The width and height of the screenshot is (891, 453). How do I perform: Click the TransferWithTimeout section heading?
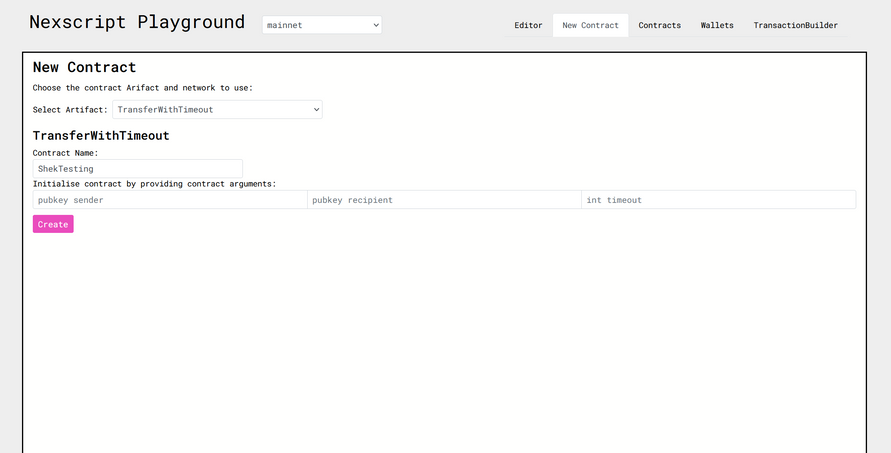[x=100, y=135]
